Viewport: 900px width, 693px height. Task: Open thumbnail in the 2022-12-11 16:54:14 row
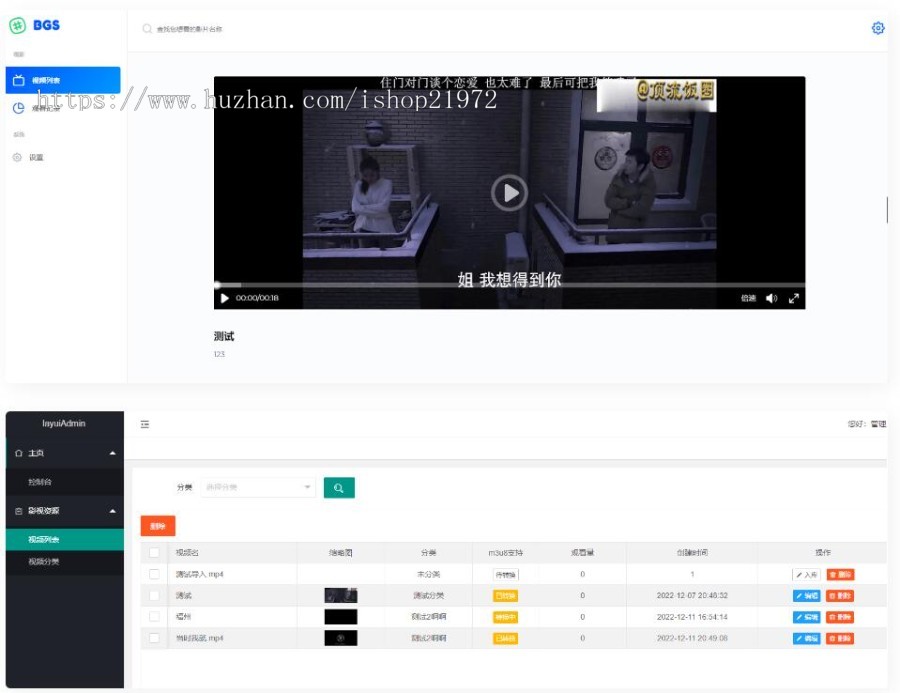[340, 617]
